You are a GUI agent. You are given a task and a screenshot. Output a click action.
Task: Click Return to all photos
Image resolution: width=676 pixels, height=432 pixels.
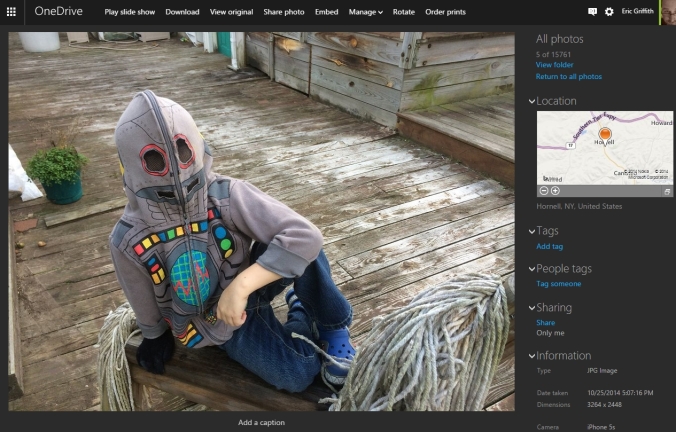point(569,77)
